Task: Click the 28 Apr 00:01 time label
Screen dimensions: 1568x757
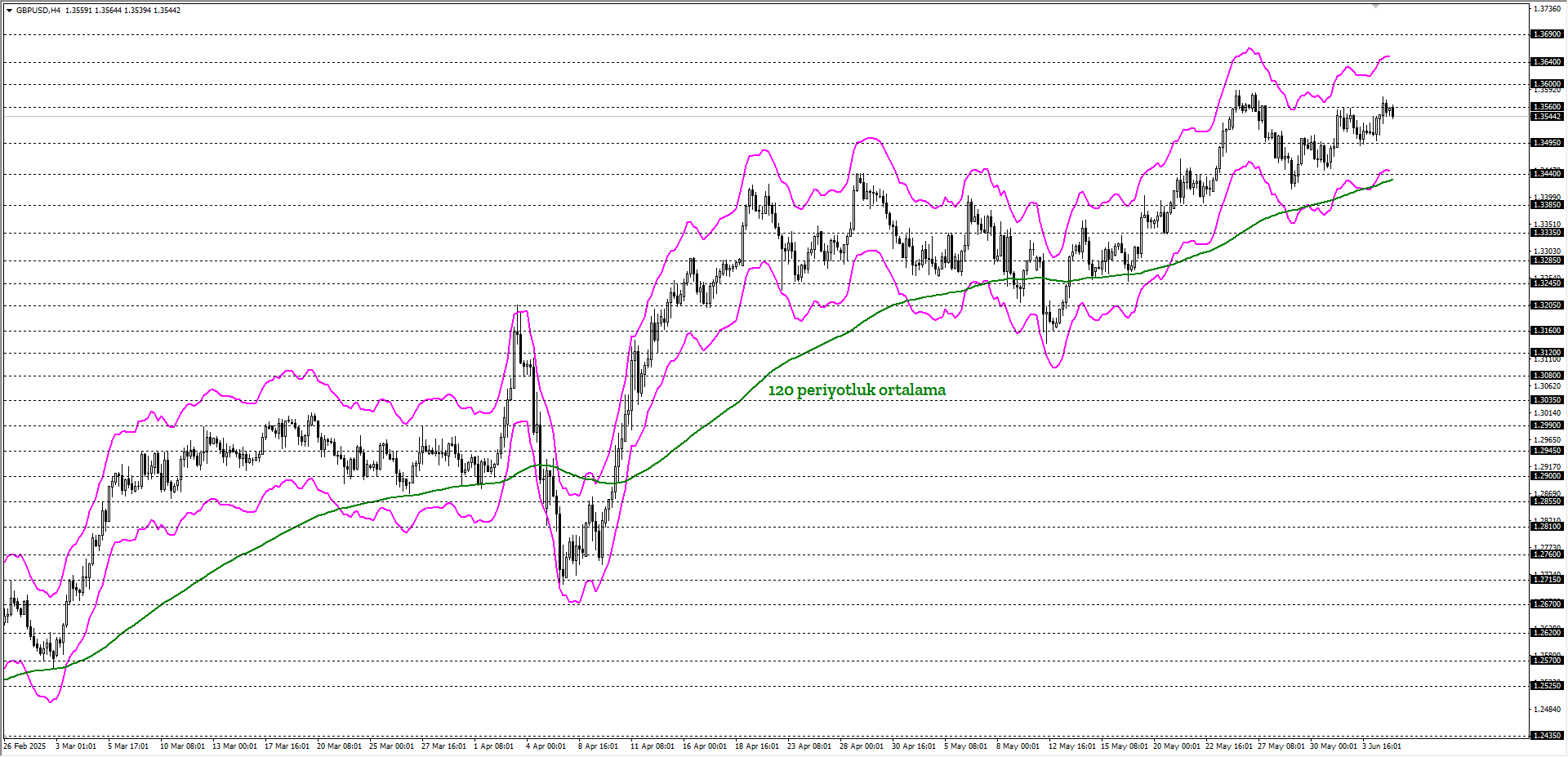Action: point(862,746)
